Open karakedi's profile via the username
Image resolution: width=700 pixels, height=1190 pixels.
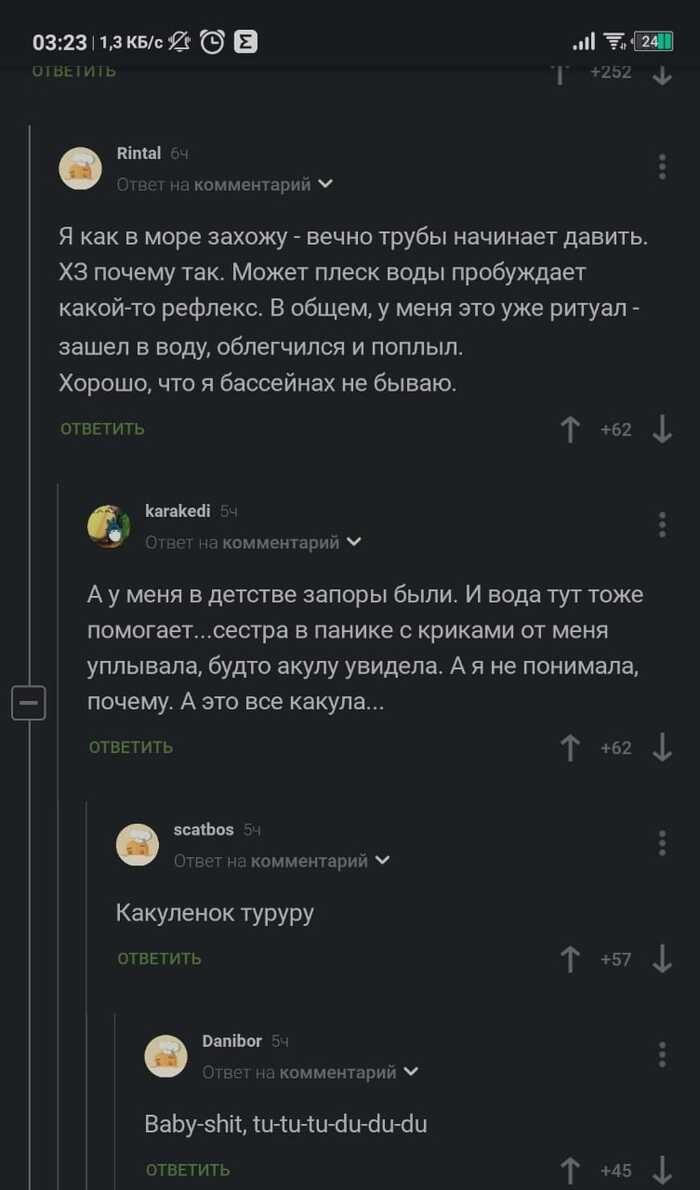pos(178,510)
